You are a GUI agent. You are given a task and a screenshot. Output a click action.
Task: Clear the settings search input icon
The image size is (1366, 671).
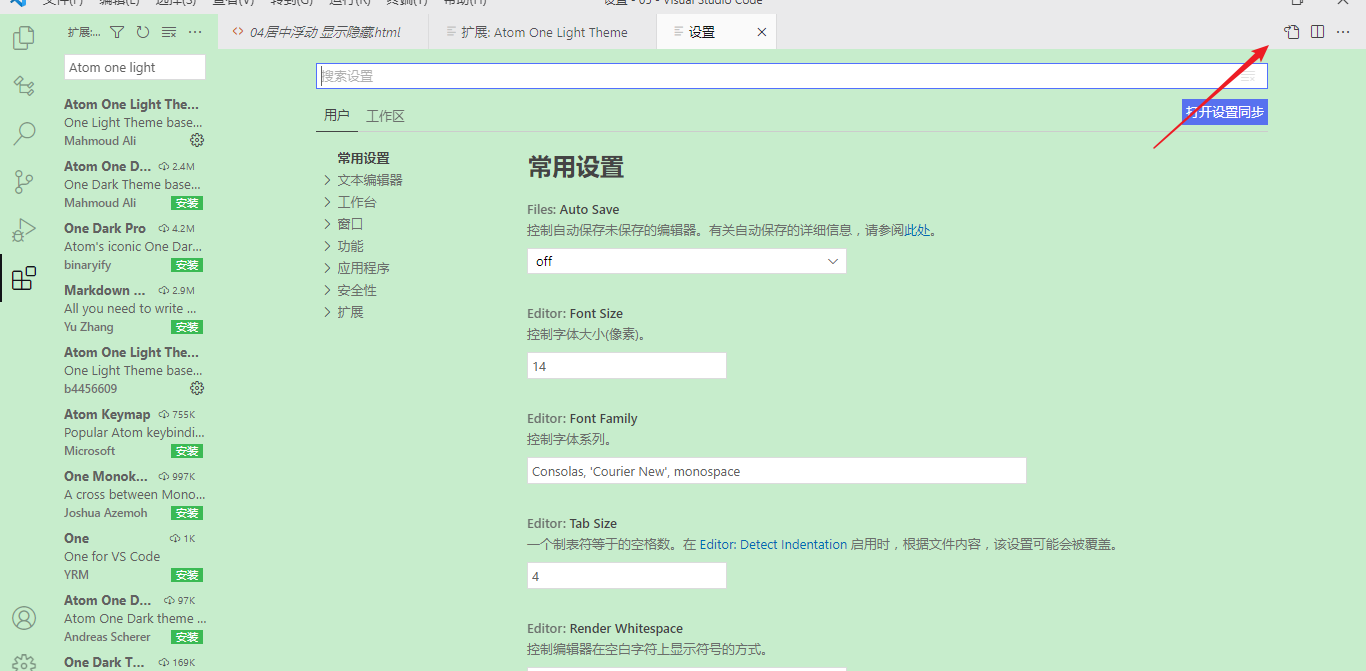click(1248, 76)
